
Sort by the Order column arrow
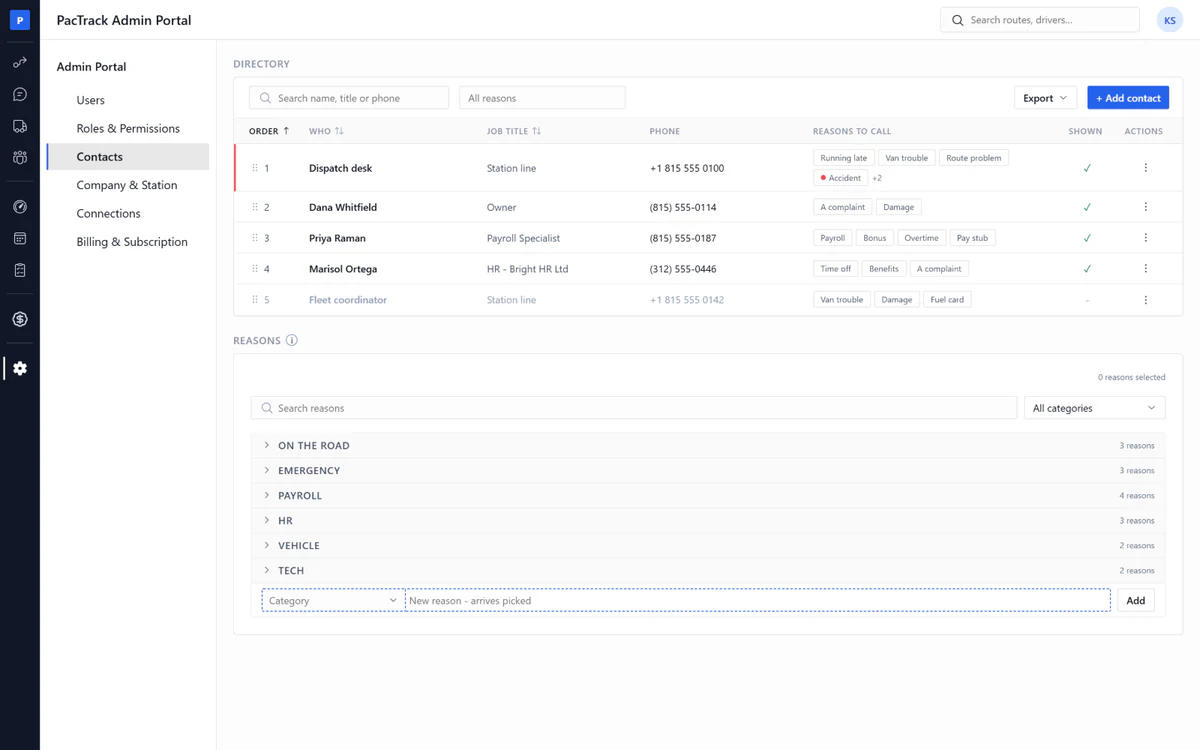click(287, 131)
